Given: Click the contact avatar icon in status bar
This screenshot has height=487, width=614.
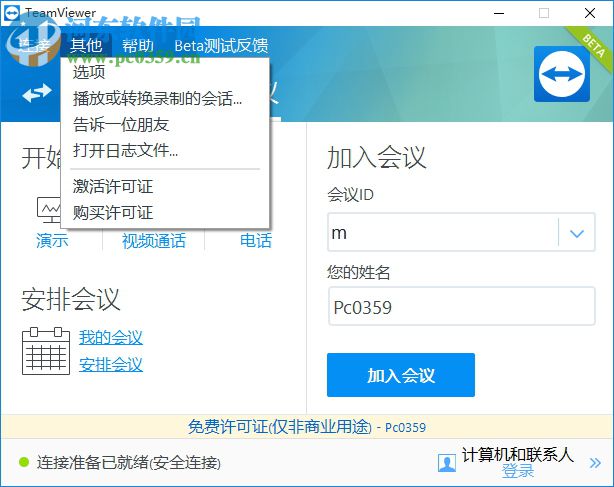Looking at the screenshot, I should pyautogui.click(x=447, y=463).
